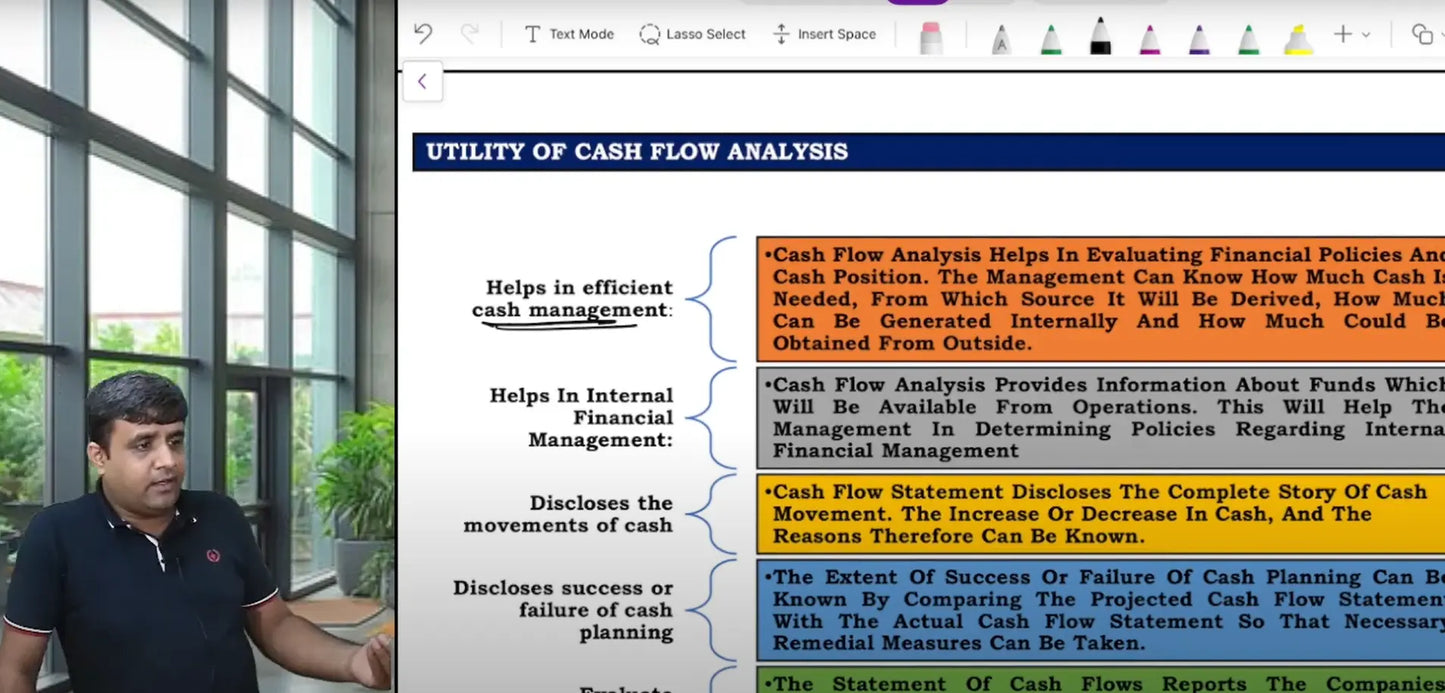Select the black pen tool

pyautogui.click(x=1100, y=37)
